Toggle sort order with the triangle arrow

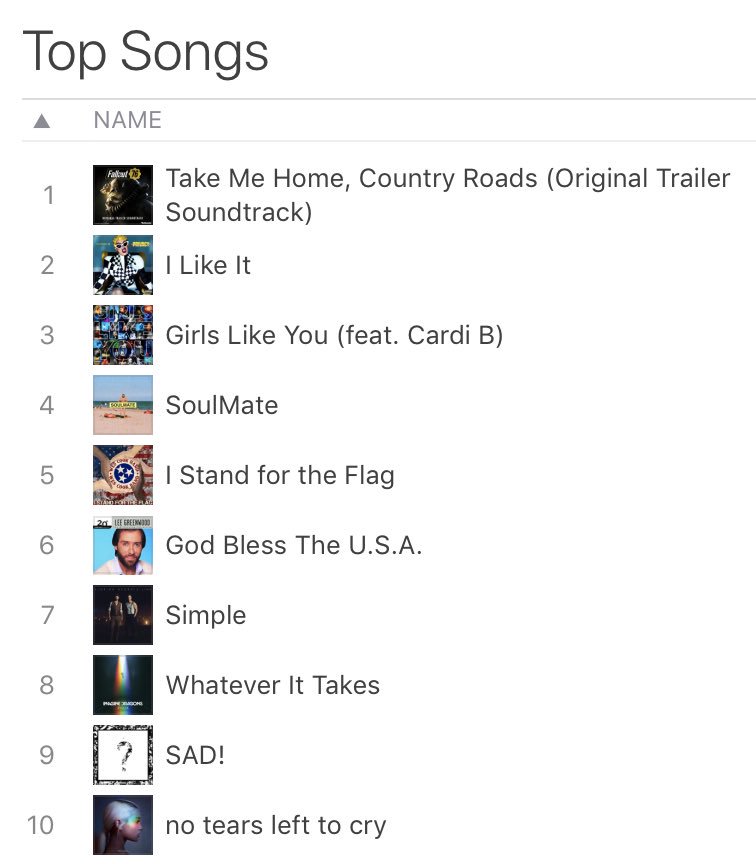click(x=42, y=120)
